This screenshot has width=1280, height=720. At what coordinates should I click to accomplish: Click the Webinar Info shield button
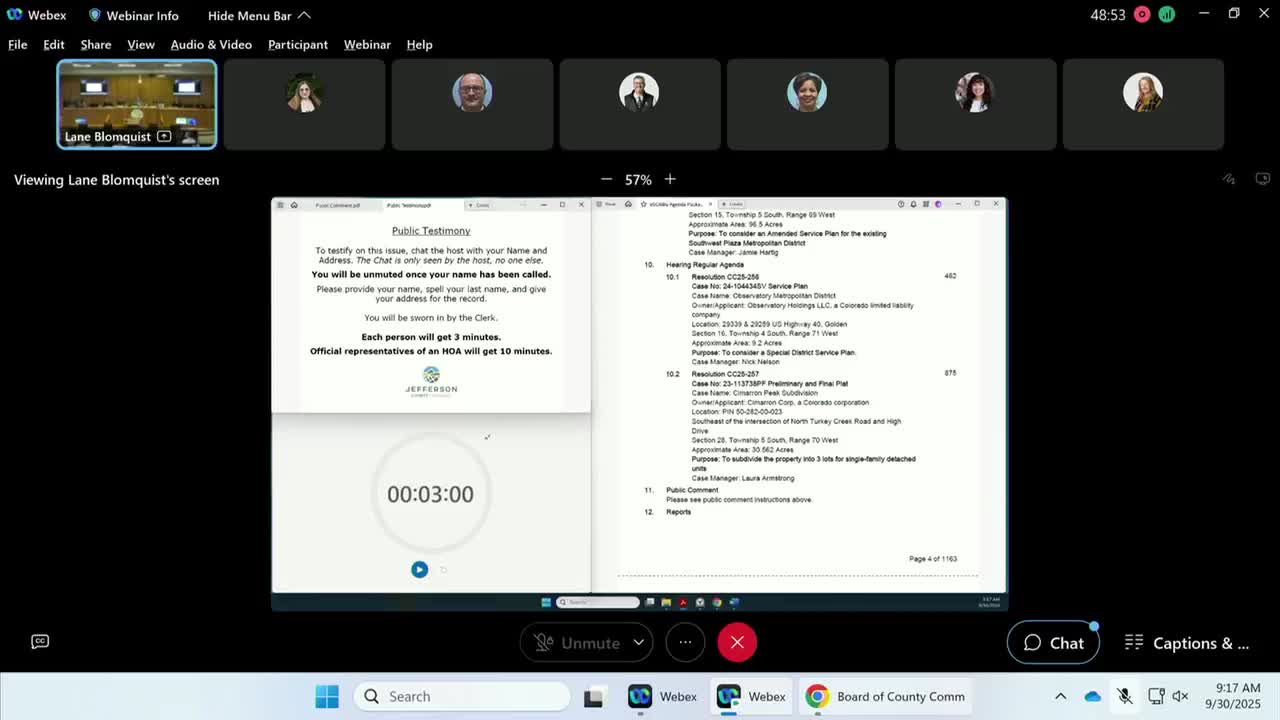click(x=134, y=15)
